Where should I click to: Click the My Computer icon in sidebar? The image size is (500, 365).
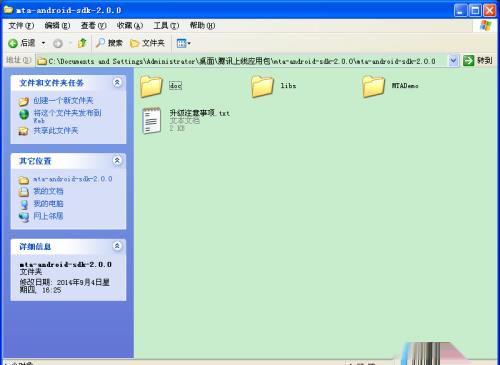click(x=24, y=204)
